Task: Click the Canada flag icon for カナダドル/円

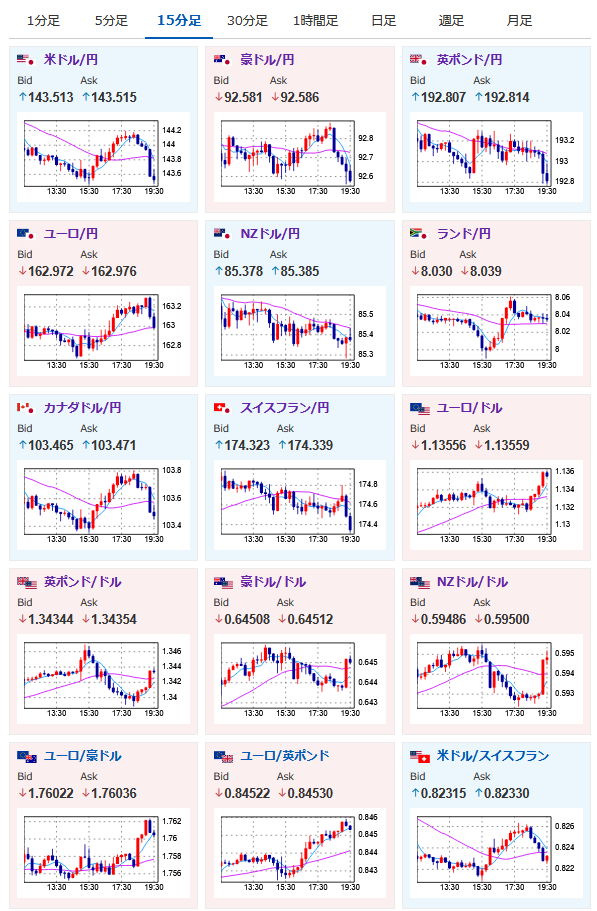Action: (26, 408)
